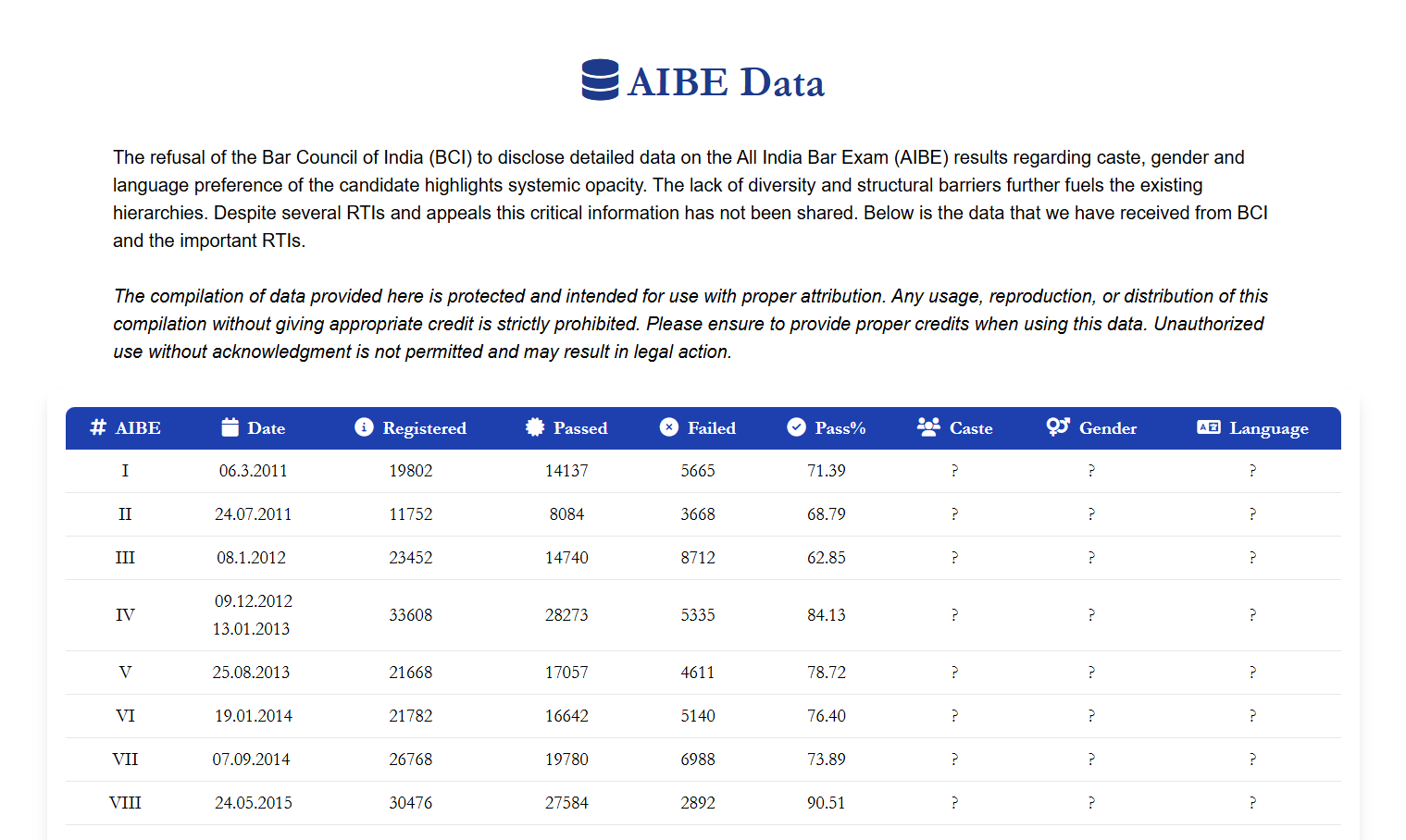Screen dimensions: 1406x840
Task: Click the calendar icon in the Date header
Action: point(230,426)
